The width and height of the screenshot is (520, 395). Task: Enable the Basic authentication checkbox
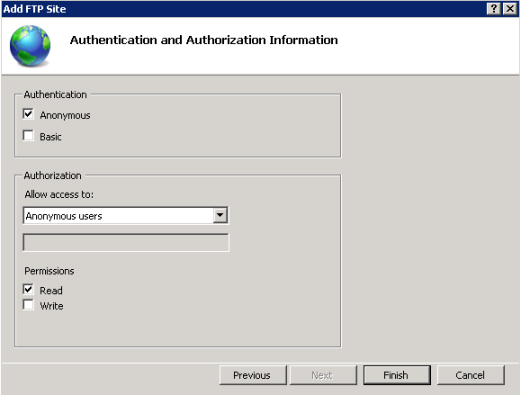coord(28,136)
